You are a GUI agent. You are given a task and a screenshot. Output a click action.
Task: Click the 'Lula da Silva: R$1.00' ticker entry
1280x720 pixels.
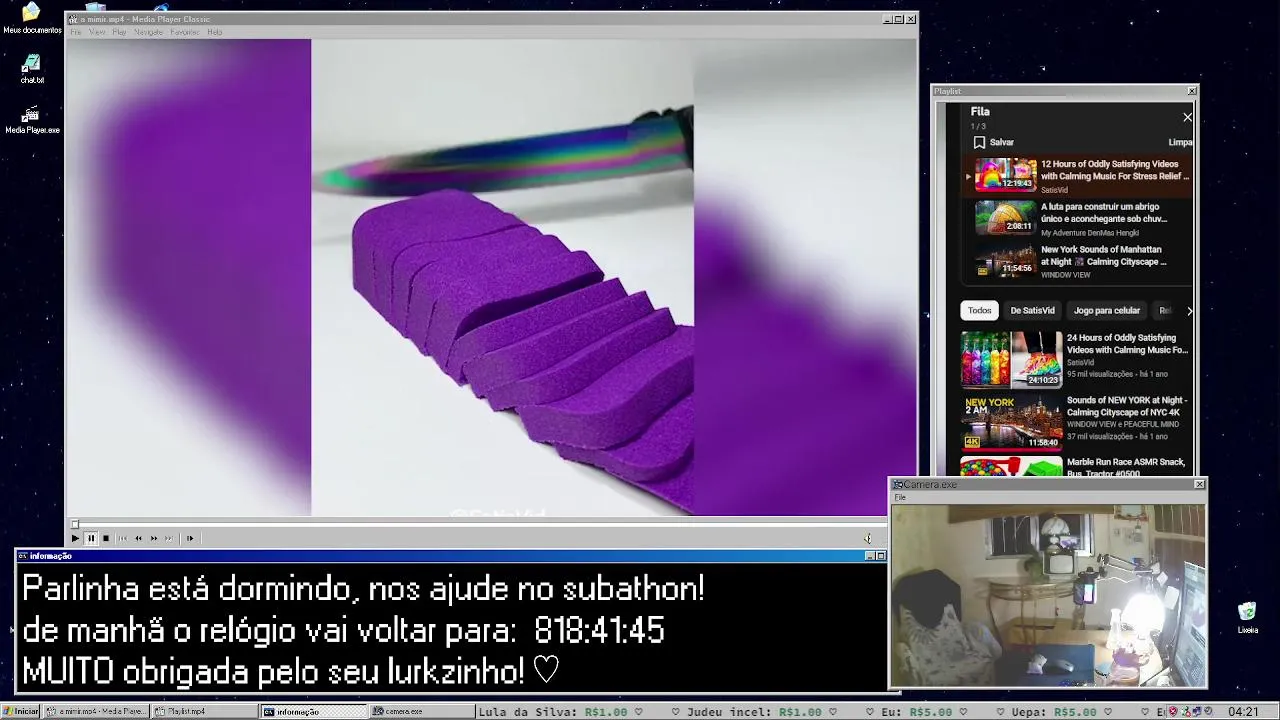(x=553, y=712)
